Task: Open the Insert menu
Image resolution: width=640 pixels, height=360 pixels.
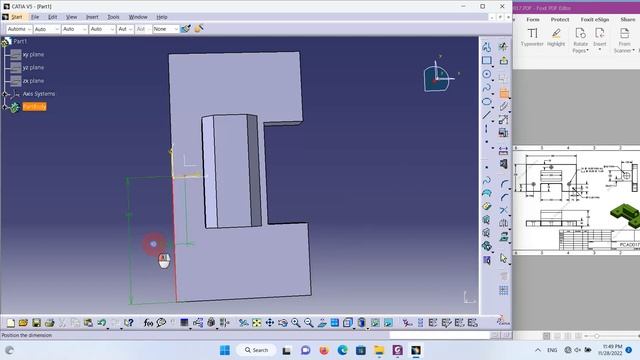Action: [x=92, y=17]
